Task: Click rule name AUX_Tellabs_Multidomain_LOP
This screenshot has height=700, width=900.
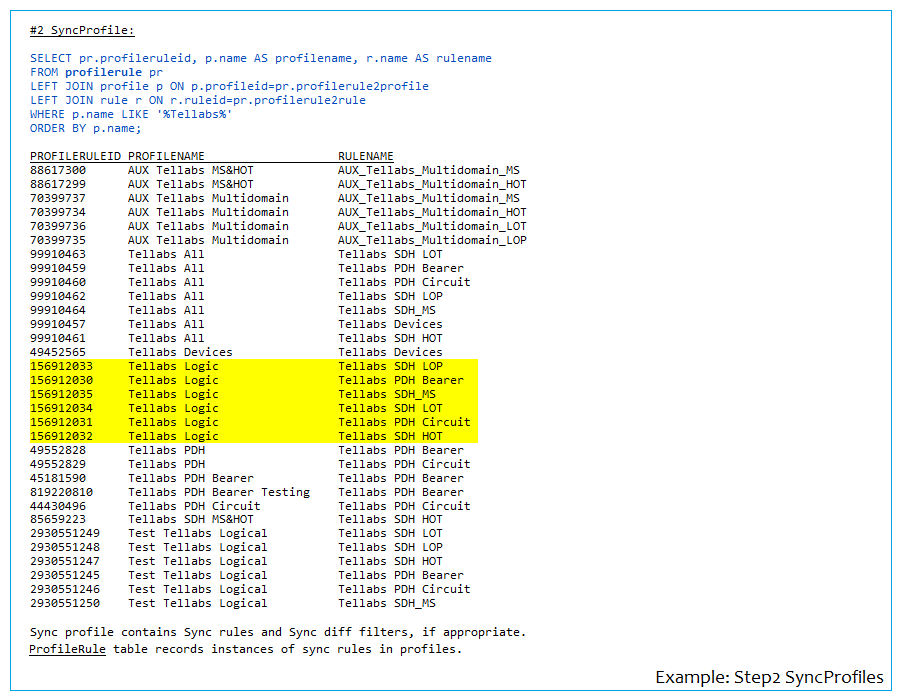Action: (432, 240)
